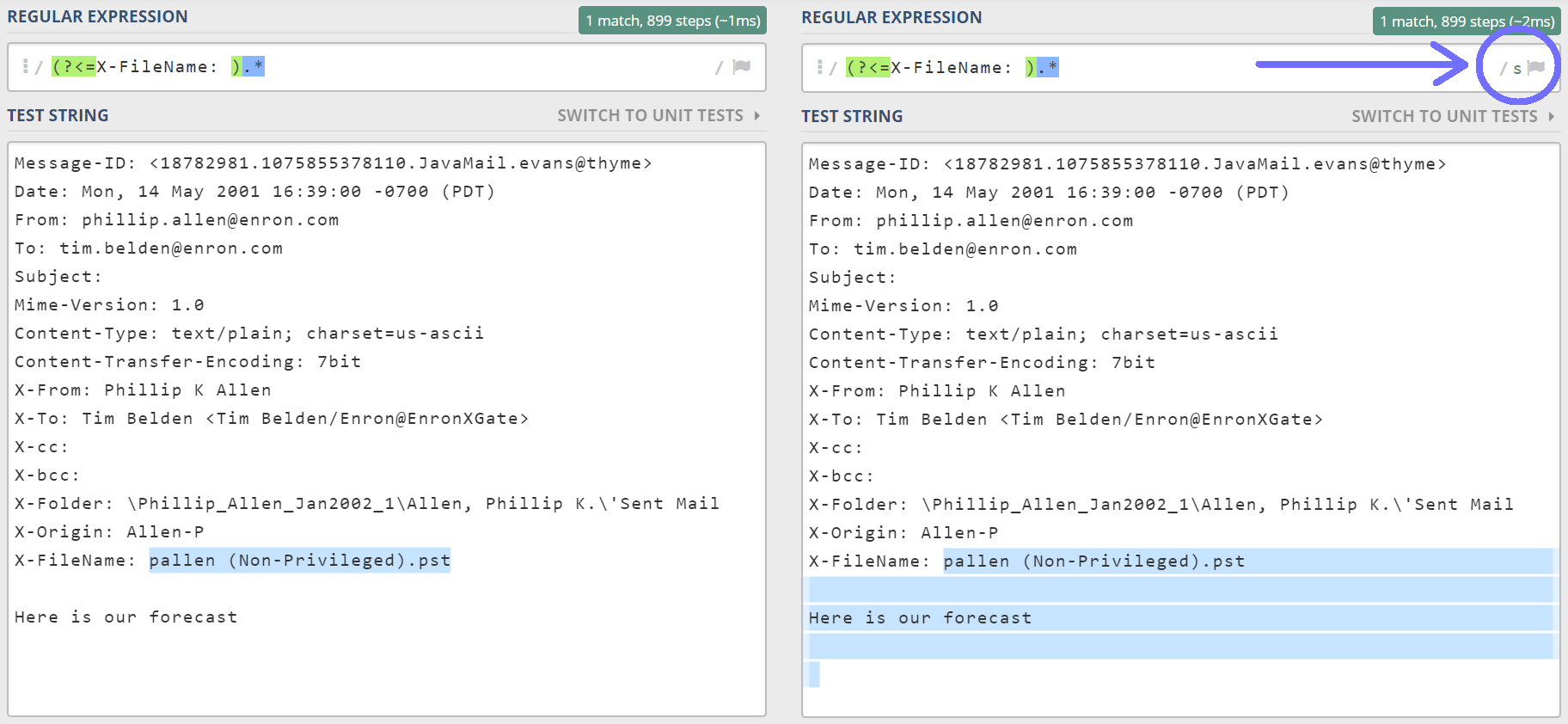Click the 'Subject:' line in right panel

click(x=853, y=277)
